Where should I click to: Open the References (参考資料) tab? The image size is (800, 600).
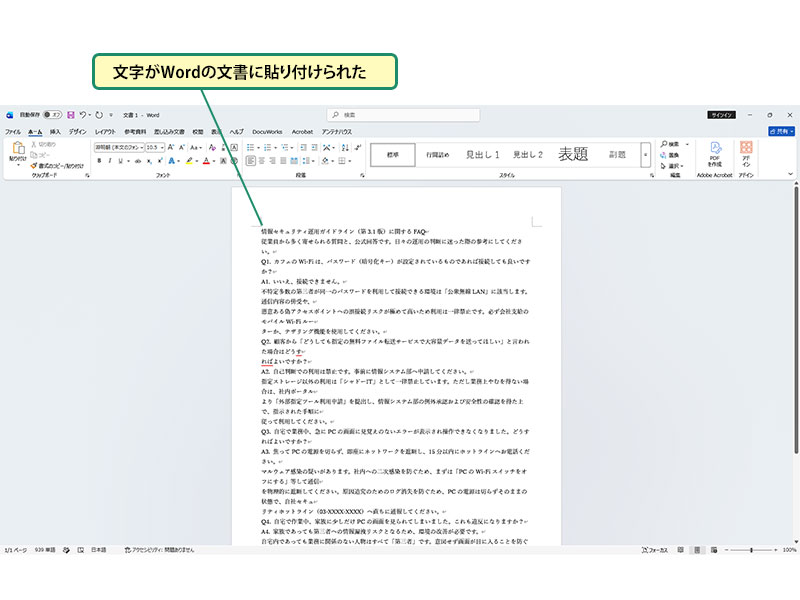click(135, 132)
